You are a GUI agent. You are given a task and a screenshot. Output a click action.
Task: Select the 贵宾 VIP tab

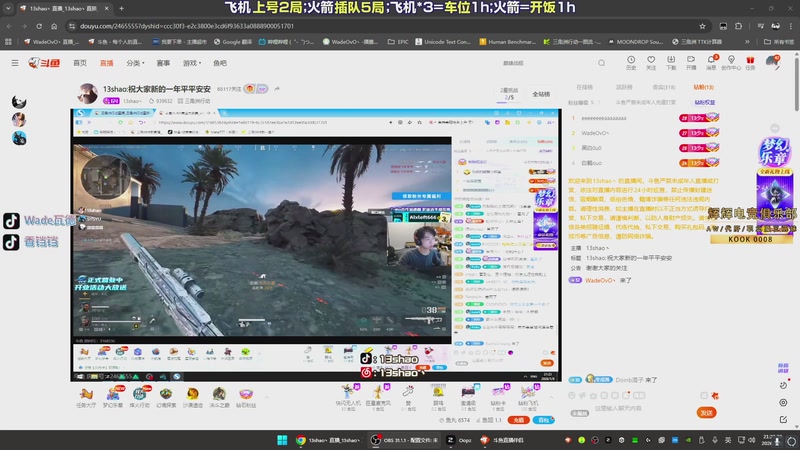tap(663, 87)
